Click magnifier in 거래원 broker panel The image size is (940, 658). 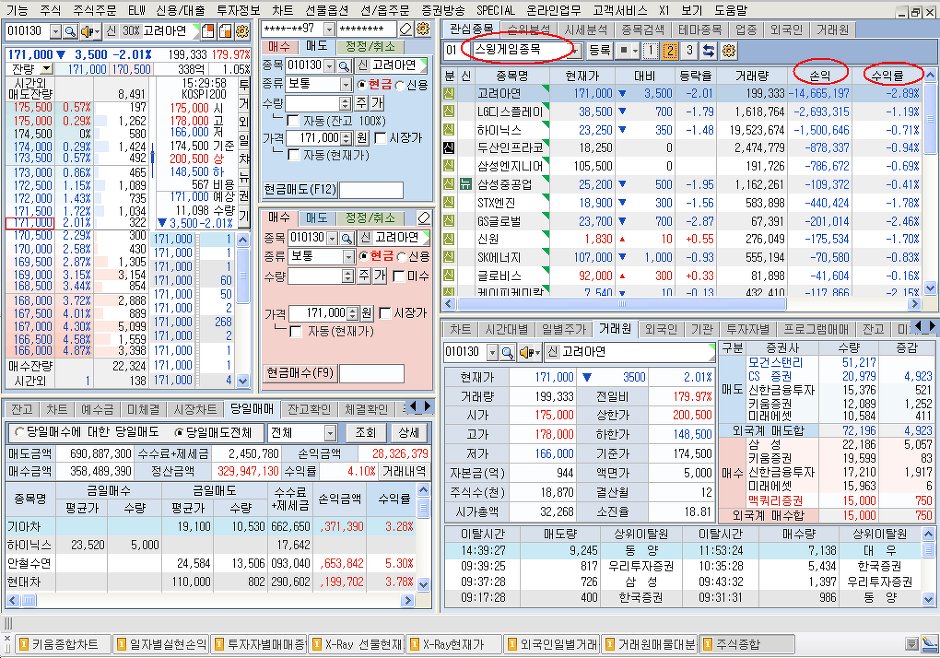coord(507,352)
